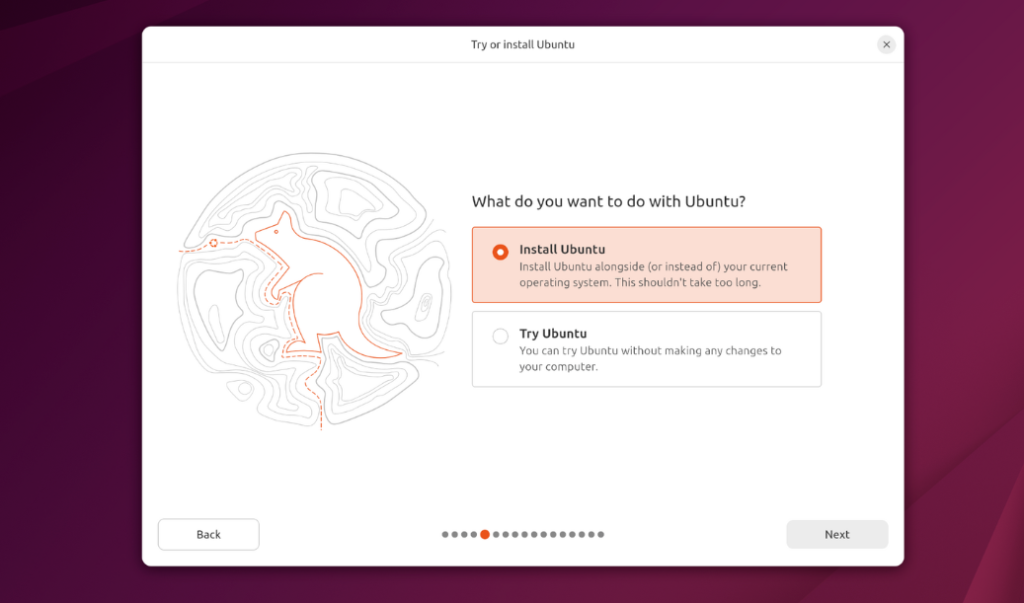The width and height of the screenshot is (1024, 603).
Task: Select the Install Ubuntu radio button
Action: [x=501, y=252]
